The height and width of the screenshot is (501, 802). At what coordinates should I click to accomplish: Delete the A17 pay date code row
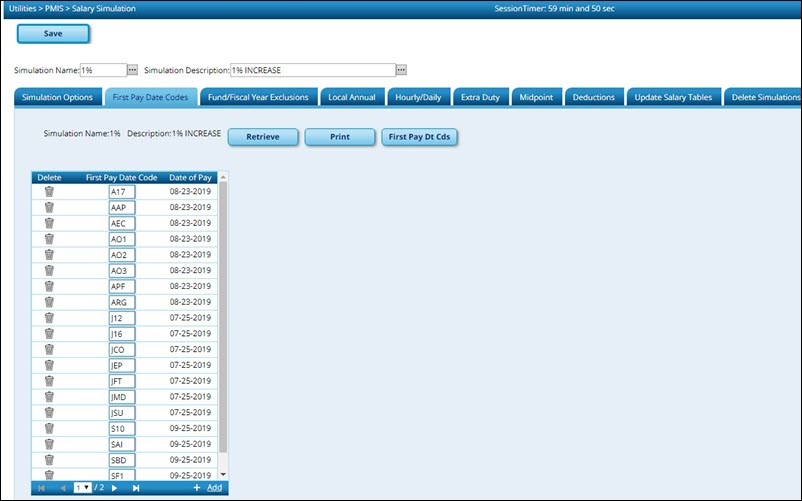49,192
